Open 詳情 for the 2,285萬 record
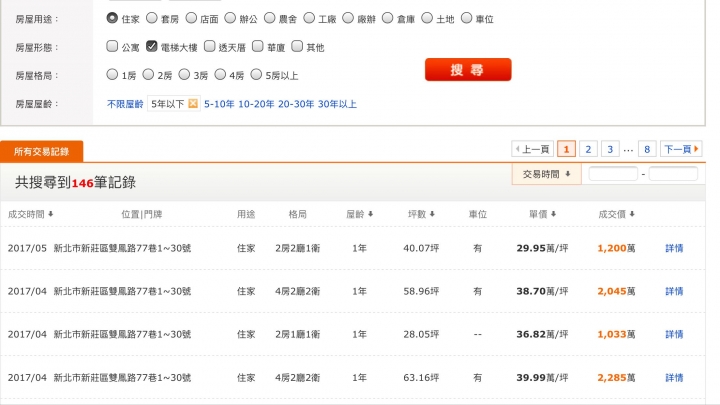Screen dimensions: 720x405 coord(674,378)
